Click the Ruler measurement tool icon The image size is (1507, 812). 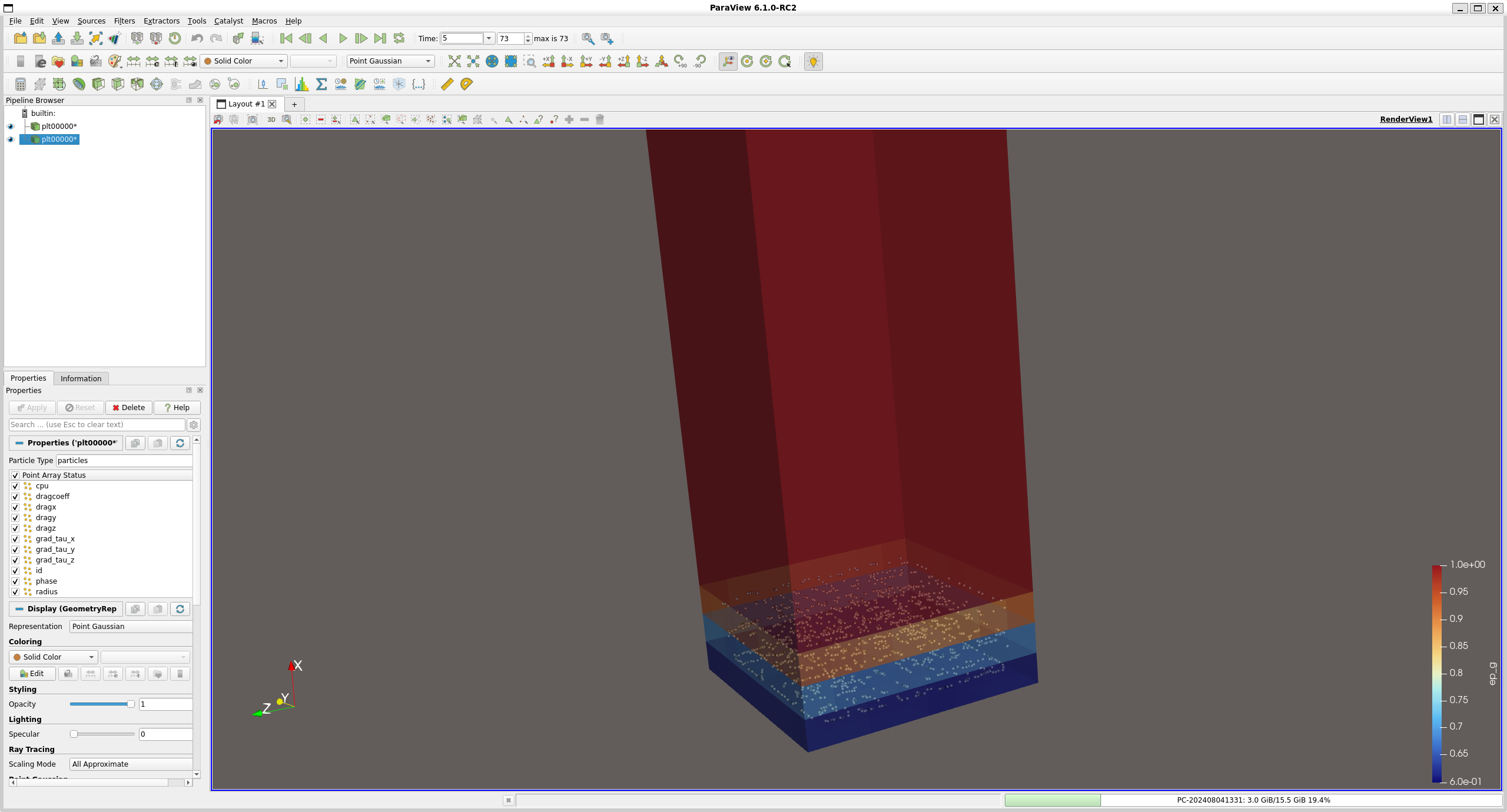pyautogui.click(x=447, y=84)
